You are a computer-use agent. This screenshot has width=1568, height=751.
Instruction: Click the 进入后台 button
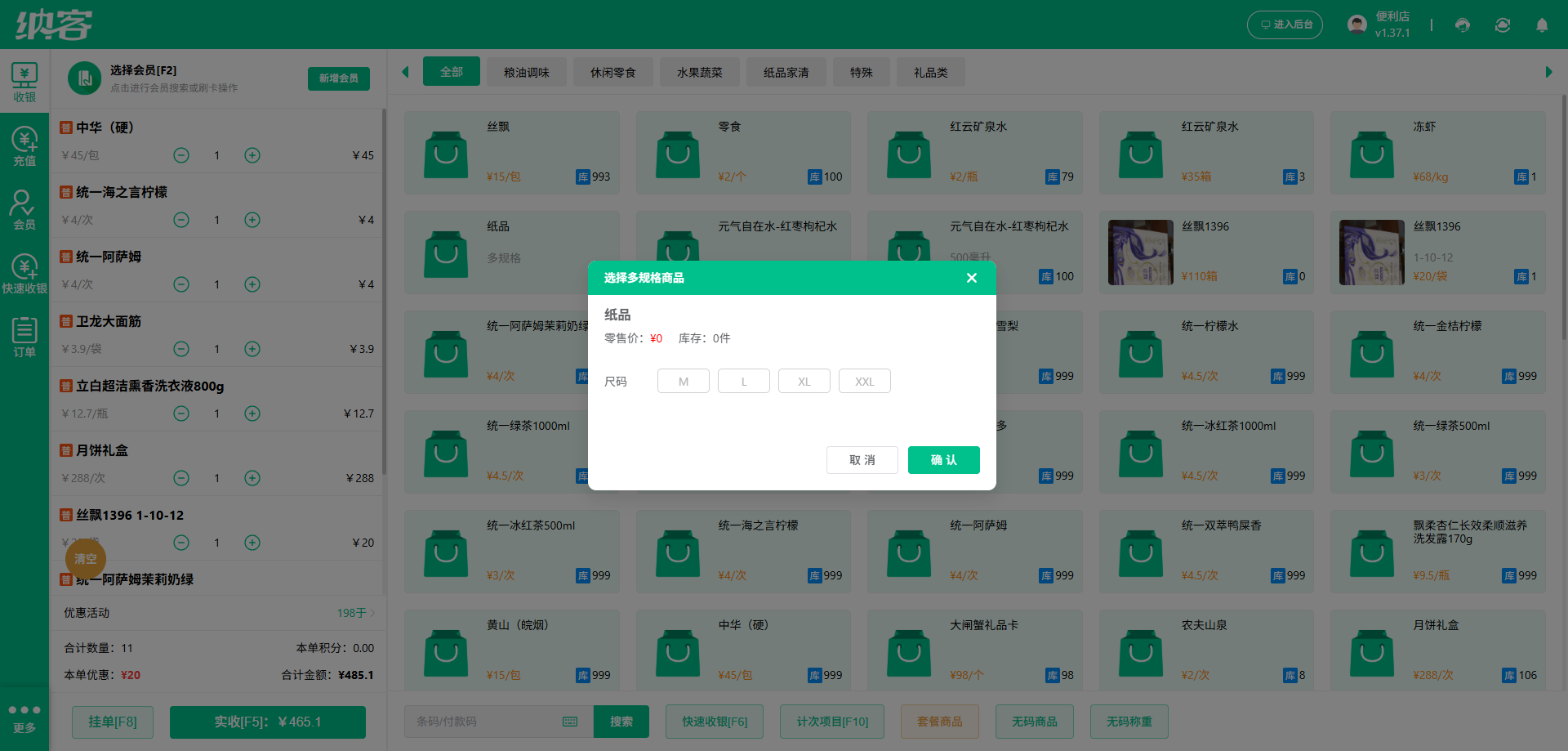[1285, 25]
